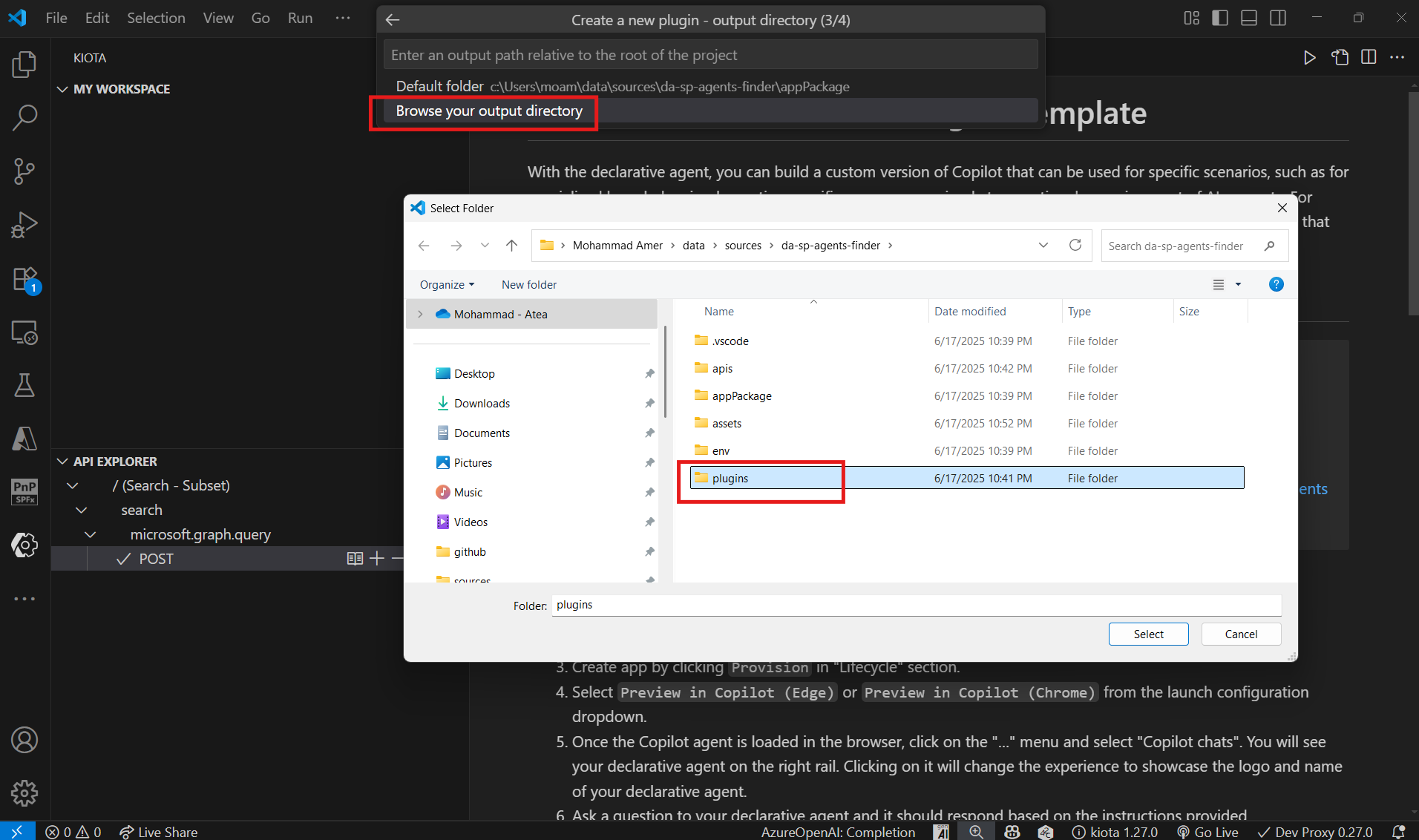Viewport: 1419px width, 840px height.
Task: Go up one folder level in dialog
Action: tap(512, 246)
